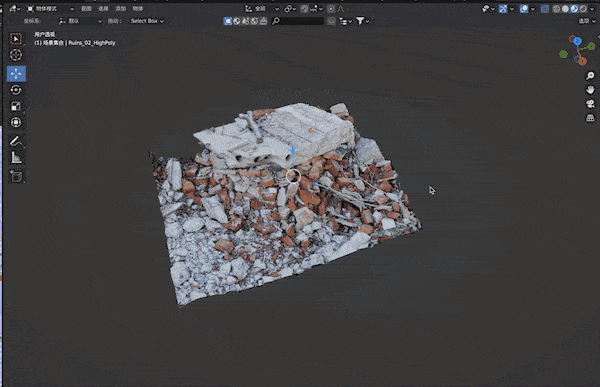Click the fifth selection mode icon
The height and width of the screenshot is (387, 600).
click(263, 21)
